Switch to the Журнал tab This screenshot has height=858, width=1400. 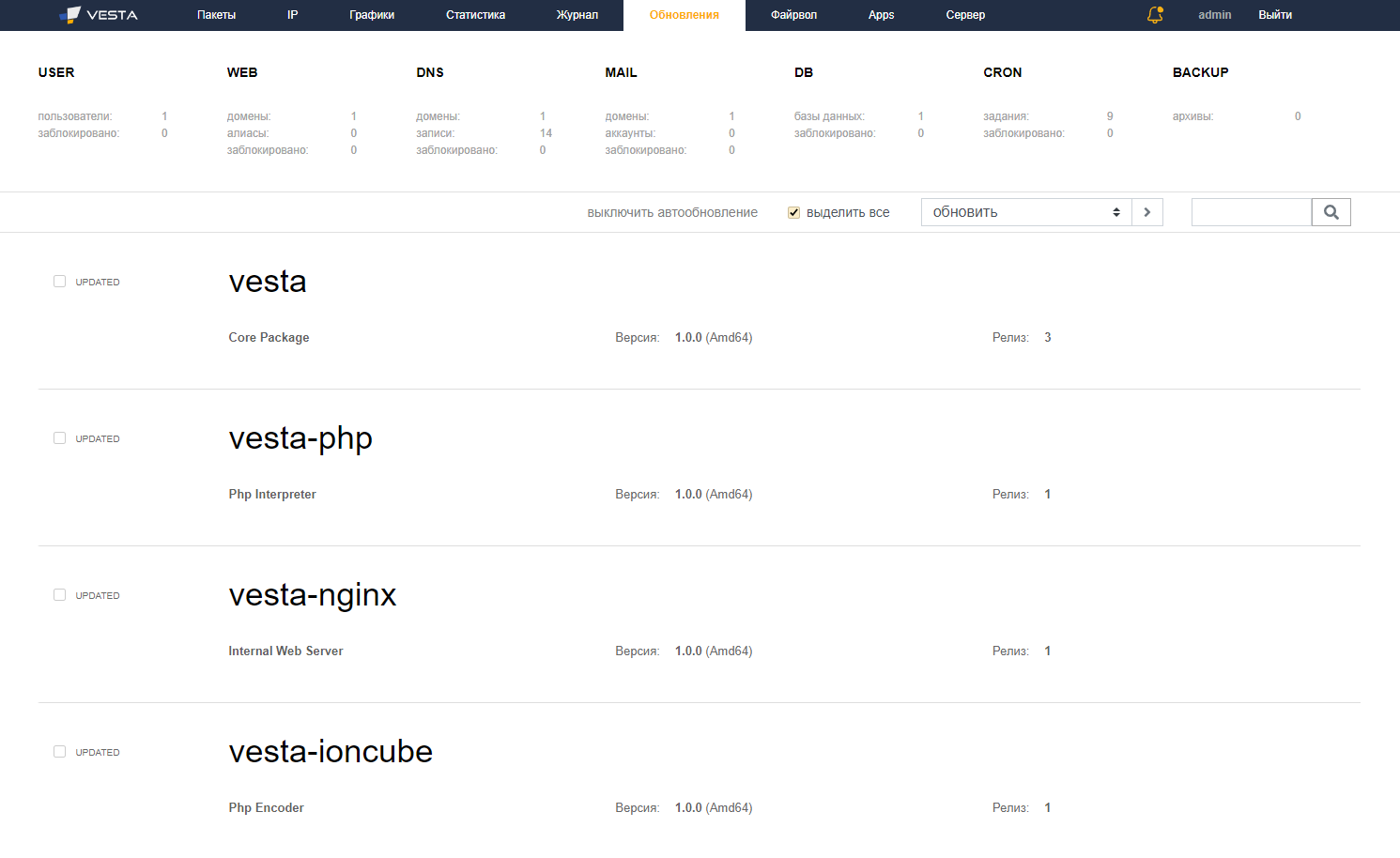coord(577,15)
